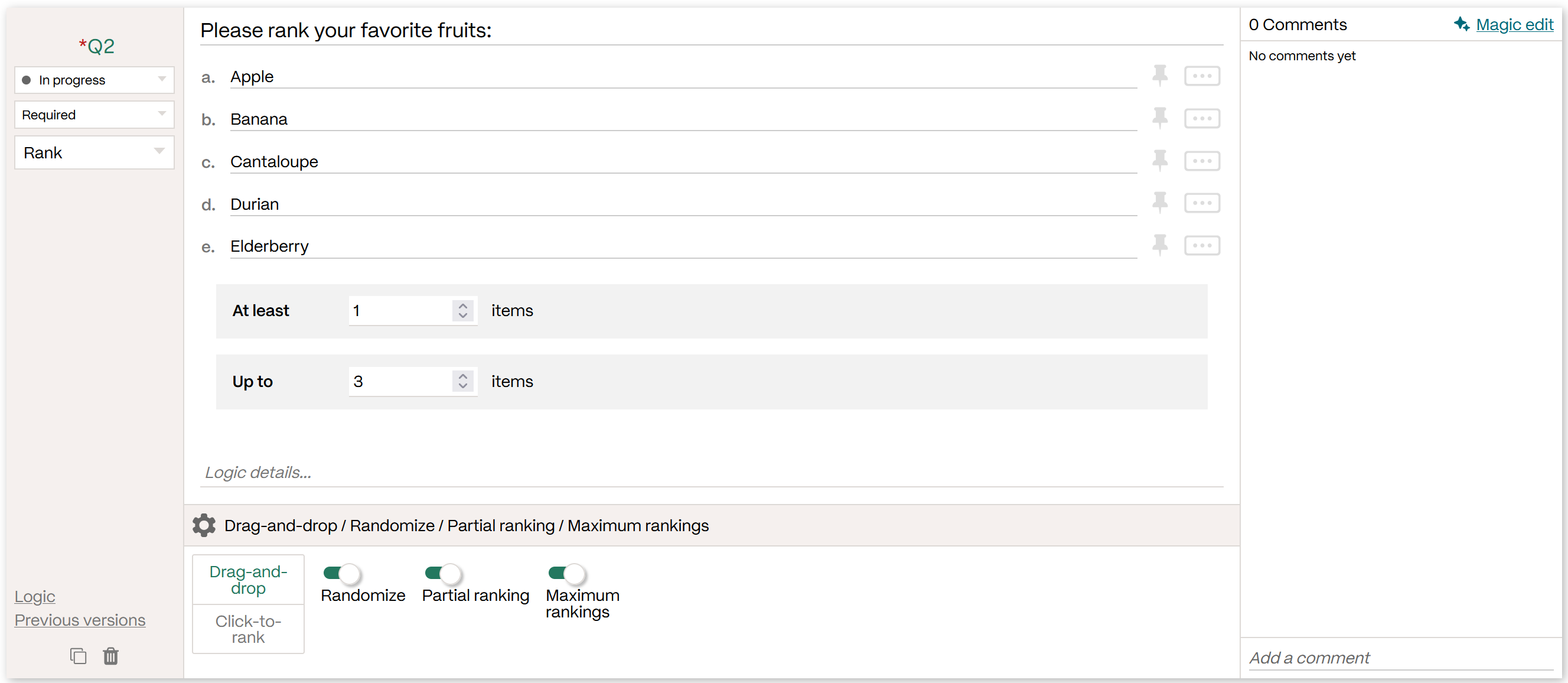
Task: Delete the question using trash icon
Action: [x=111, y=656]
